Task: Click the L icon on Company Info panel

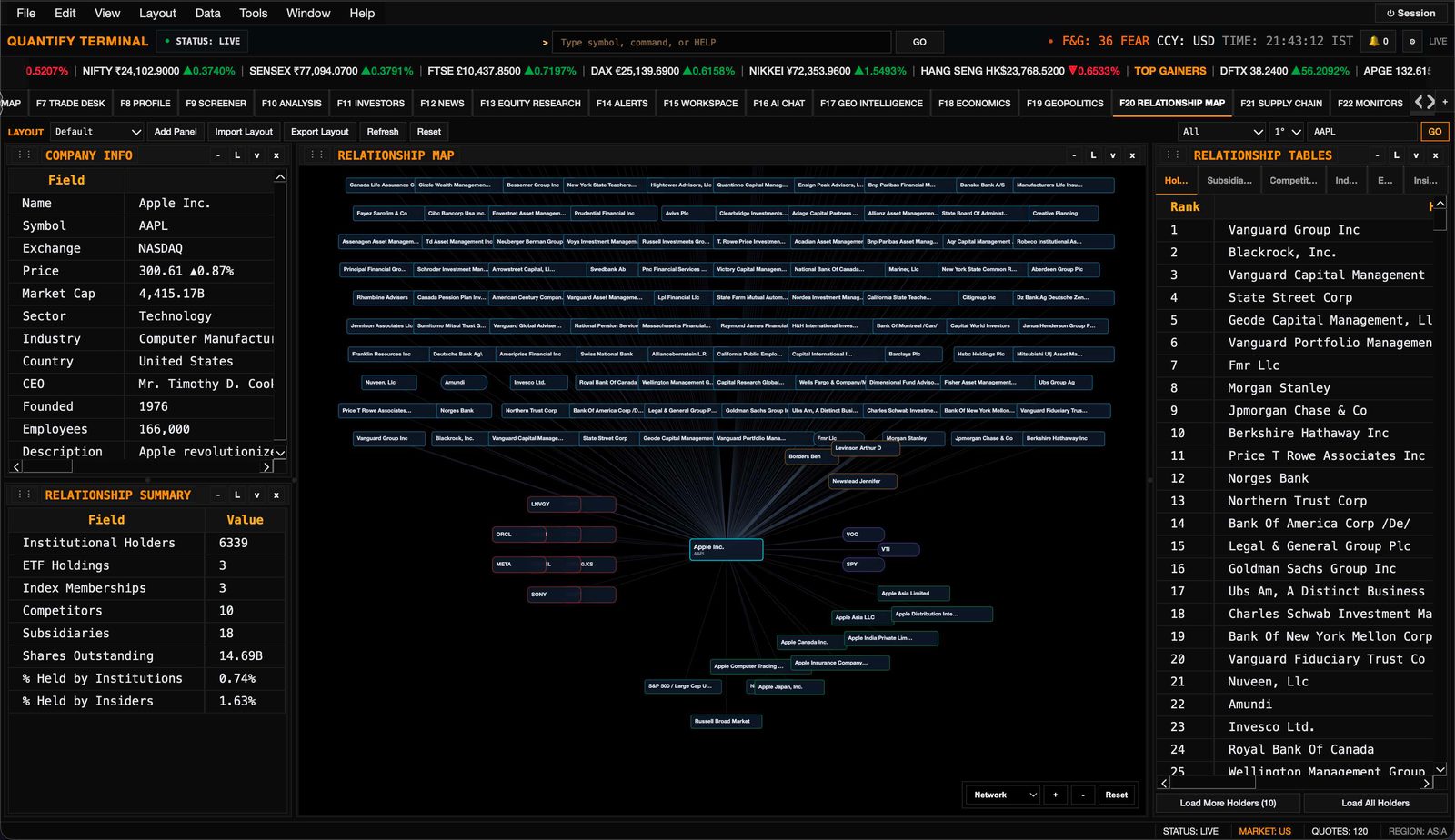Action: (237, 155)
